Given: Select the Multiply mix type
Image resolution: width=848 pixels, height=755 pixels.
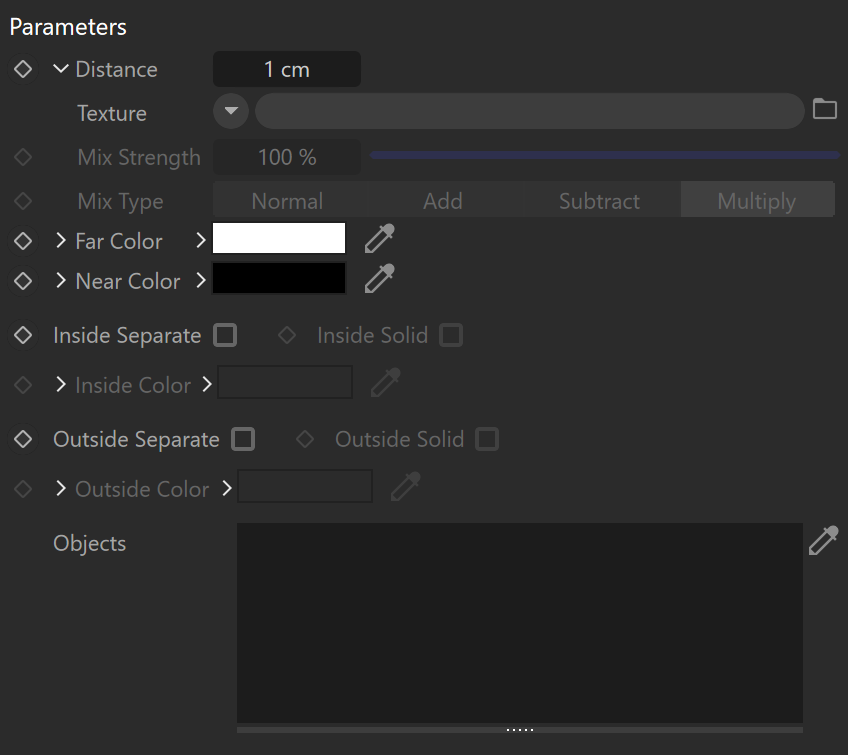Looking at the screenshot, I should 757,201.
